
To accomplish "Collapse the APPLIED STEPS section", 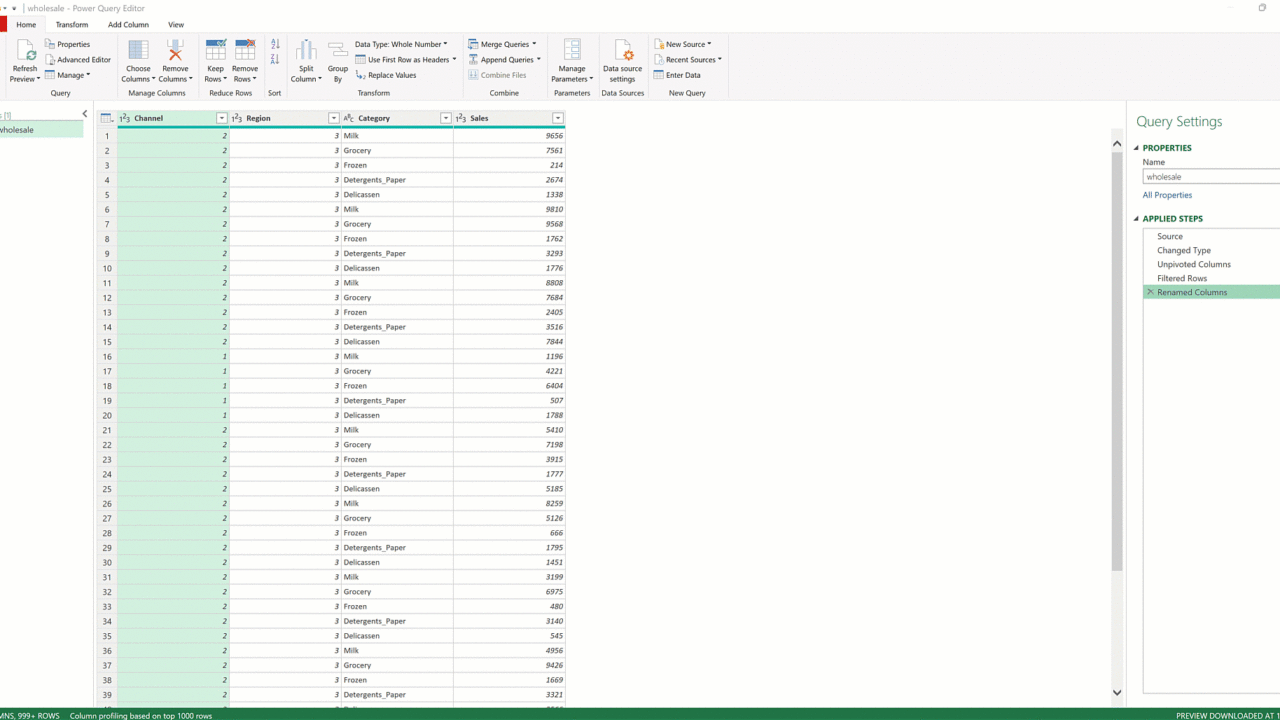I will pyautogui.click(x=1137, y=219).
